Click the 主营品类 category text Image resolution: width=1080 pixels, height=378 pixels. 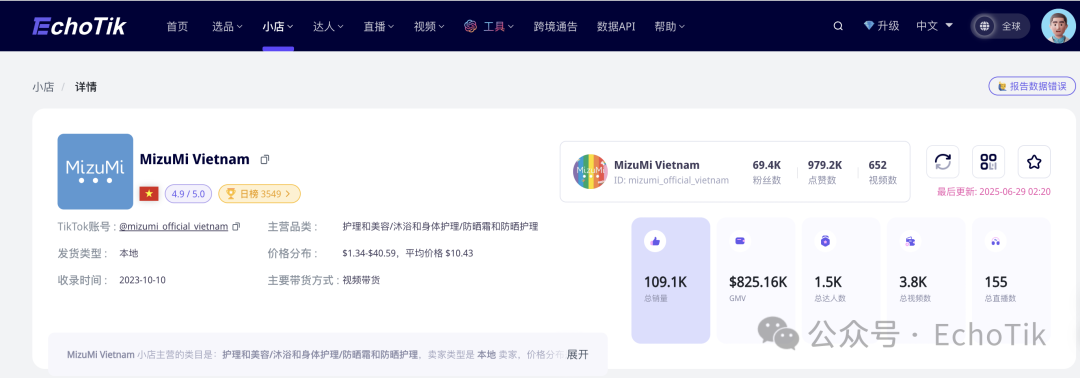coord(440,226)
